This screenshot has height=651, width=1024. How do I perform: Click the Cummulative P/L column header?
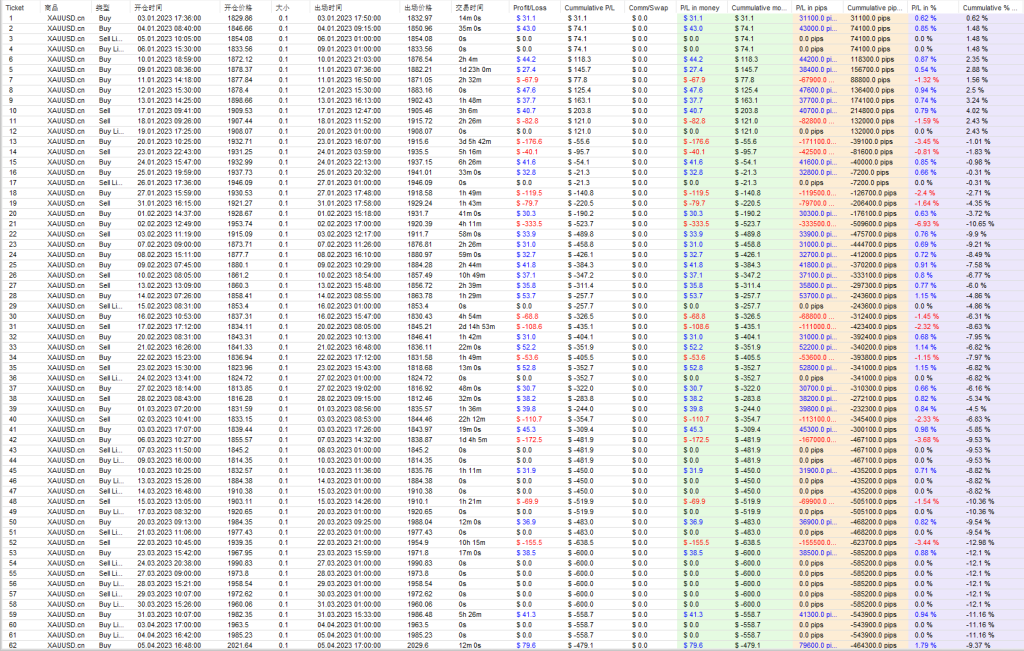582,6
